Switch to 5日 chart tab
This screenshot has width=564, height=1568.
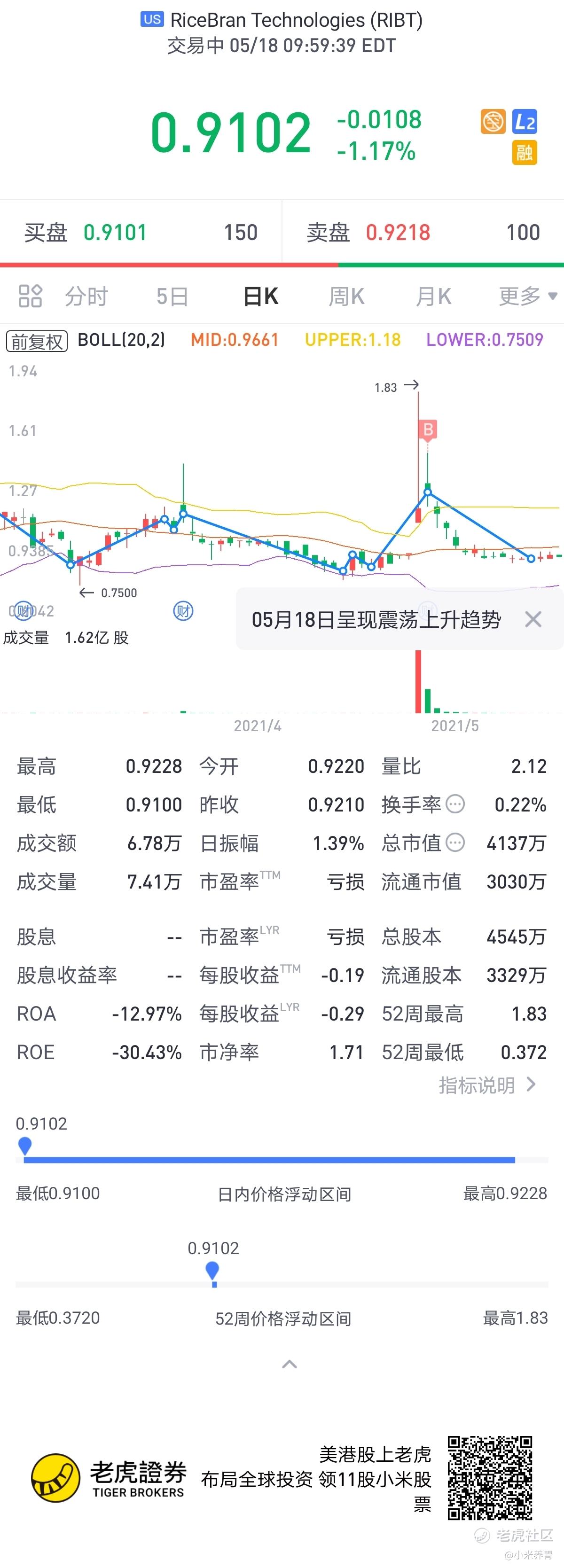pos(172,296)
